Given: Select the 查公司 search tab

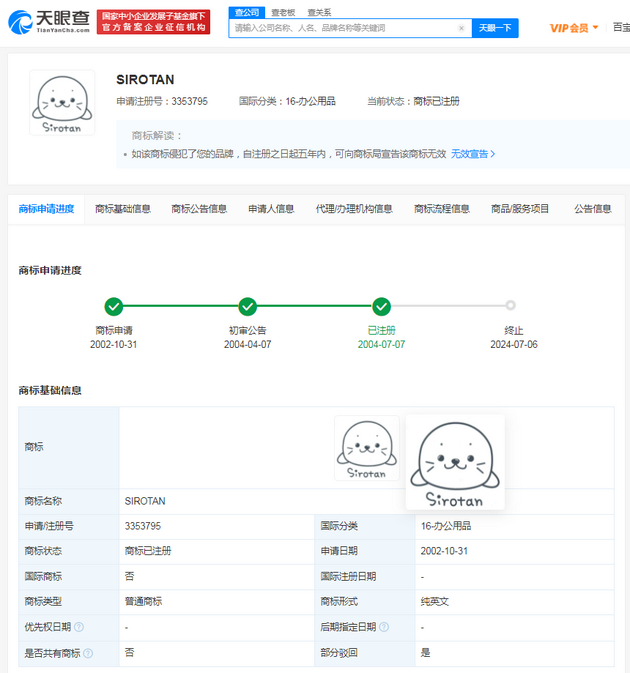Looking at the screenshot, I should pos(245,12).
